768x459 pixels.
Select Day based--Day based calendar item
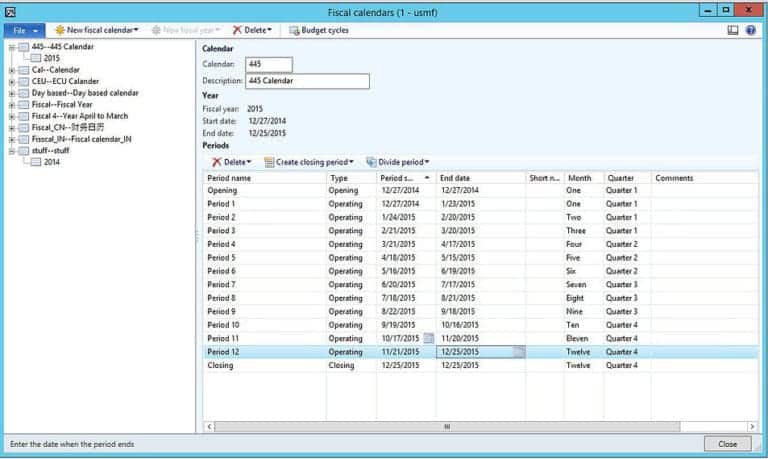[85, 93]
